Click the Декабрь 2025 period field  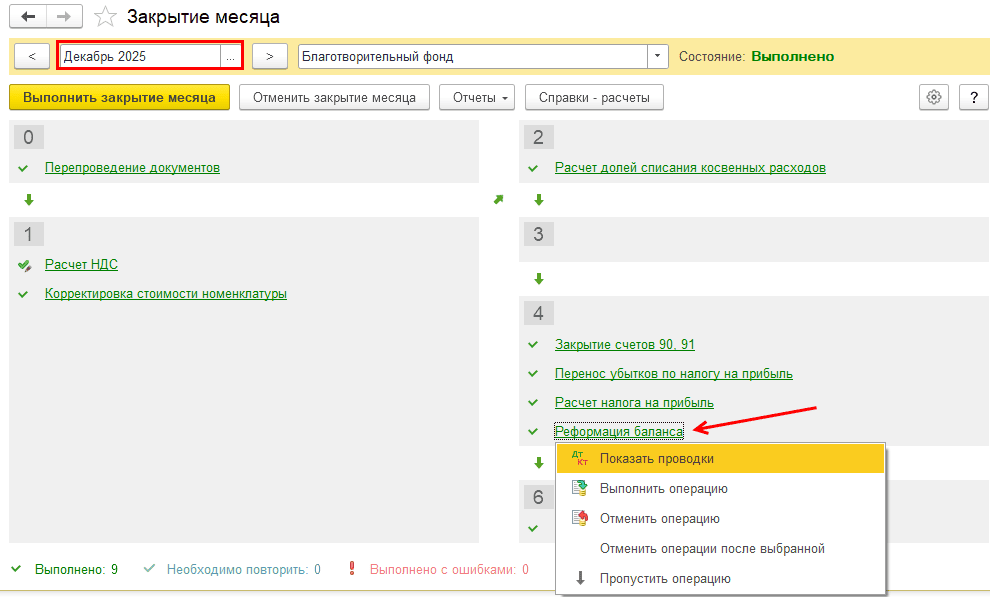coord(140,57)
